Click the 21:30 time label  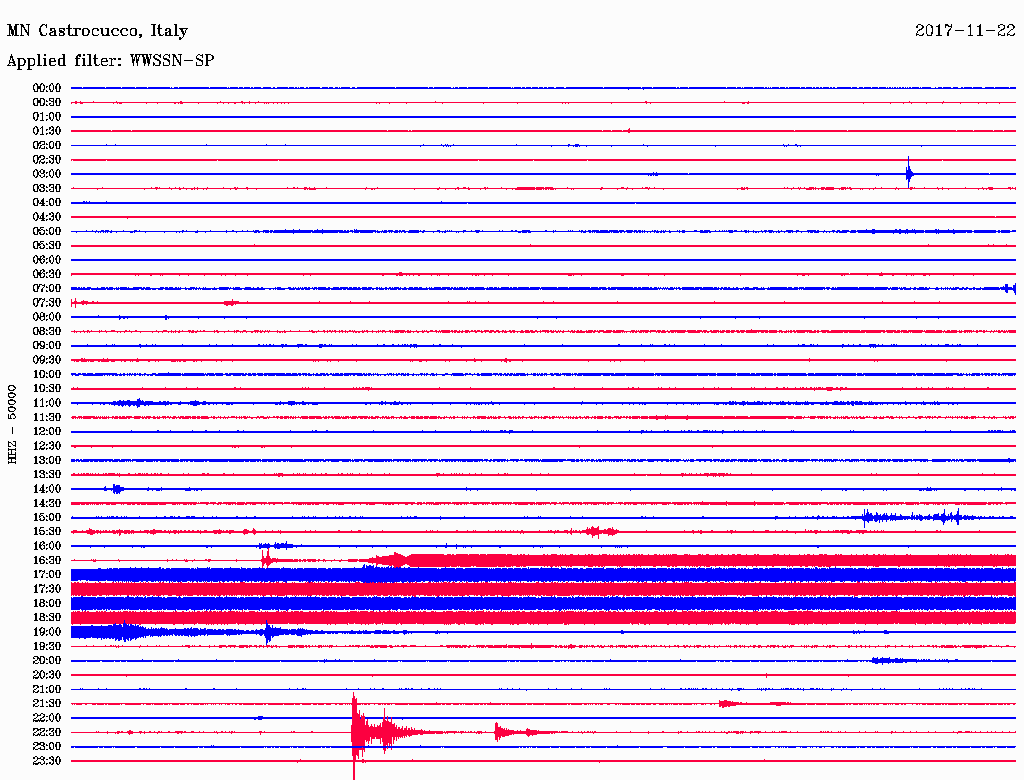[47, 704]
